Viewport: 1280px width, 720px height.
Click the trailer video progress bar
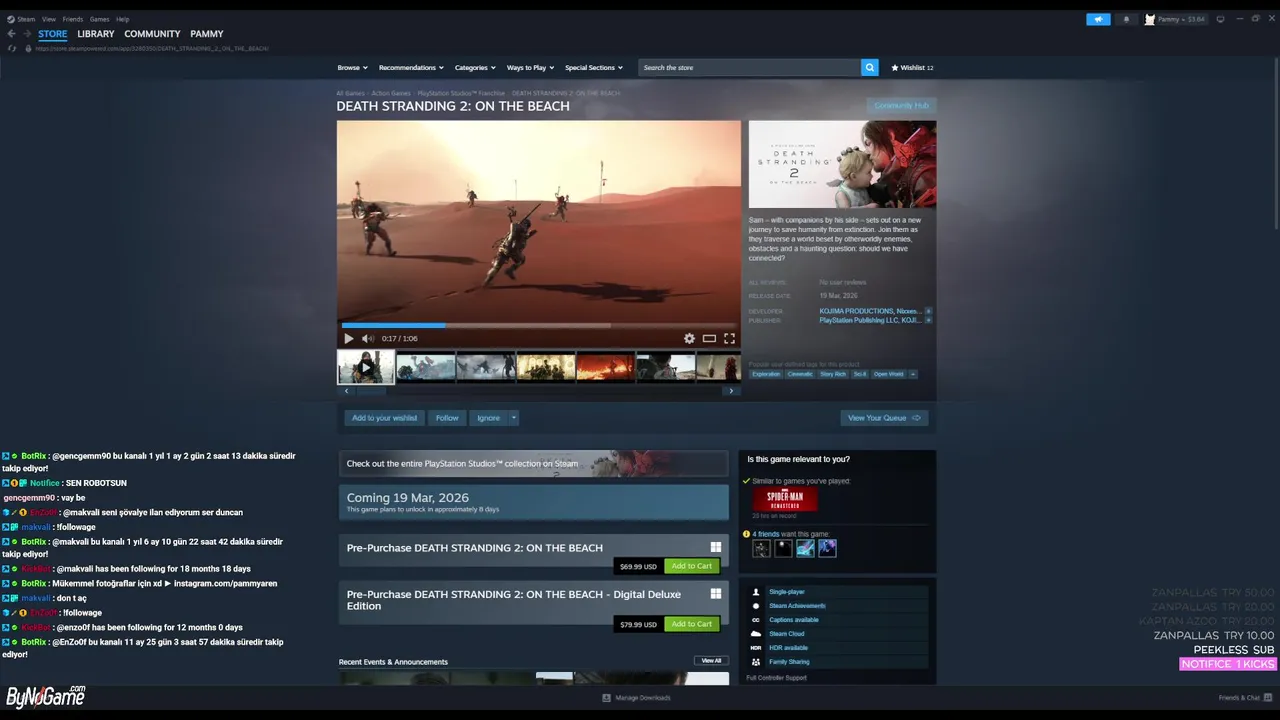click(539, 325)
